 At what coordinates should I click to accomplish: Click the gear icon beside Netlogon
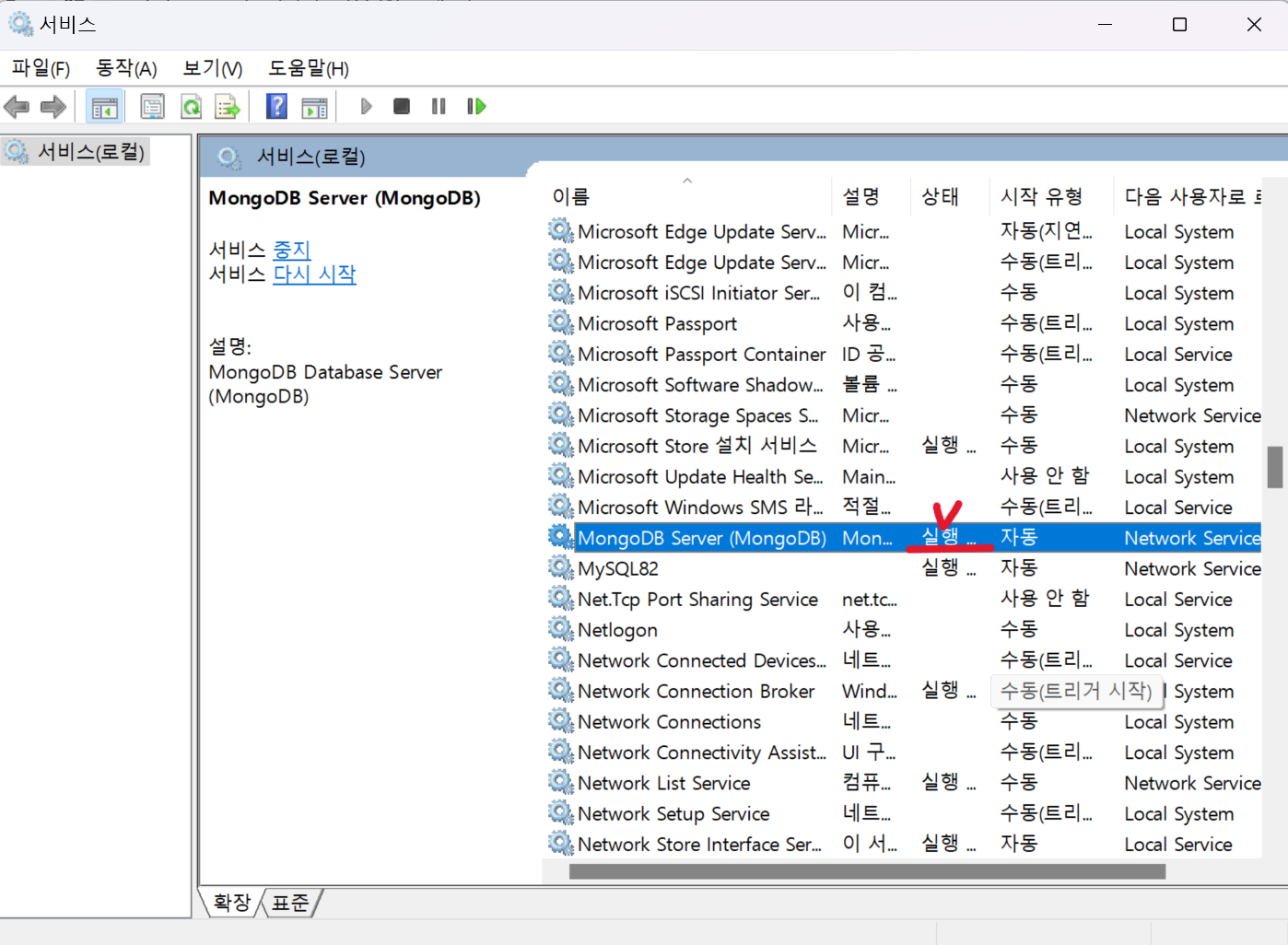click(561, 628)
